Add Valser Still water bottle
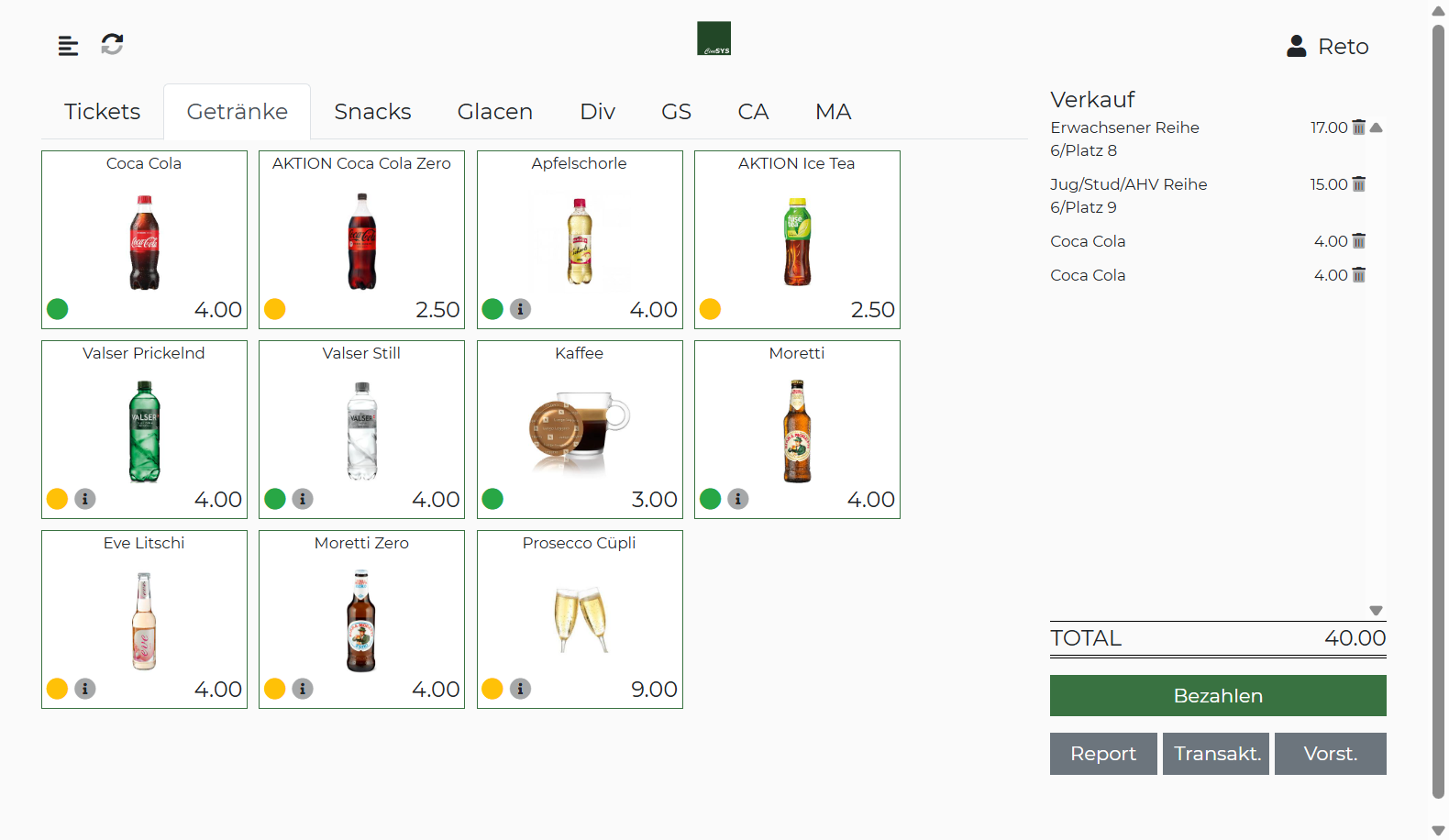The width and height of the screenshot is (1449, 840). pos(361,432)
